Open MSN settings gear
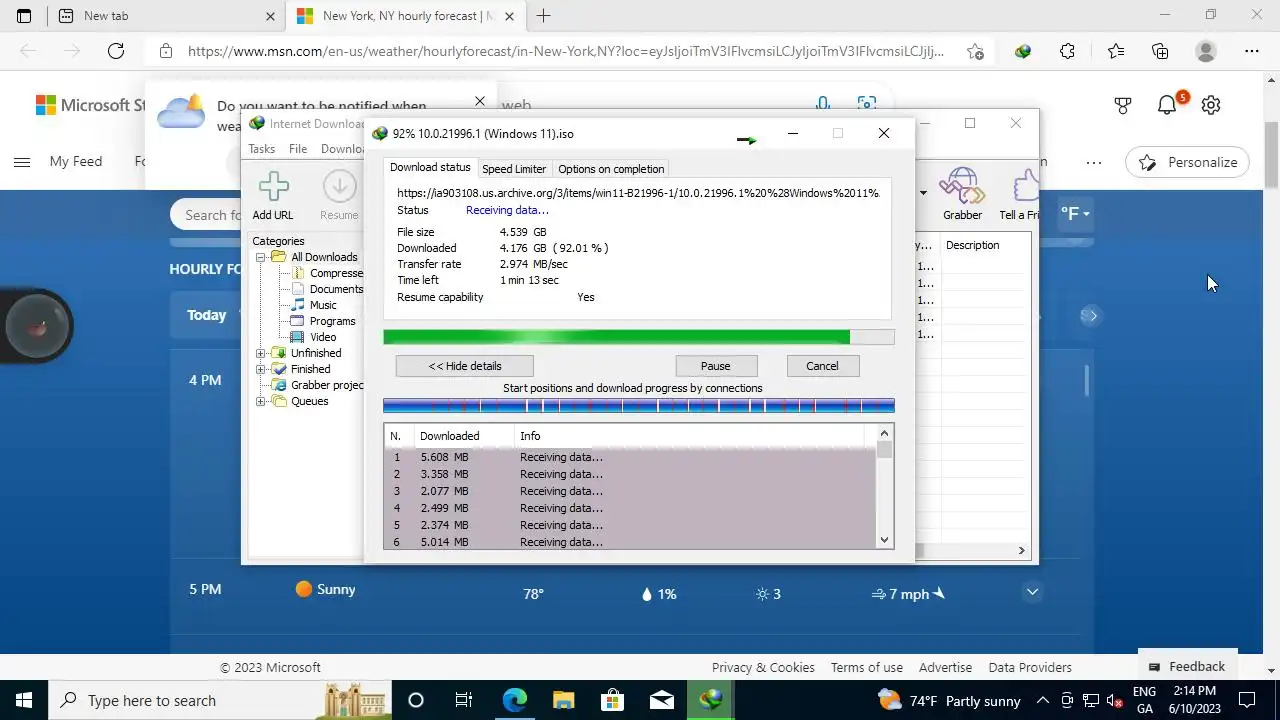The width and height of the screenshot is (1280, 720). coord(1211,105)
